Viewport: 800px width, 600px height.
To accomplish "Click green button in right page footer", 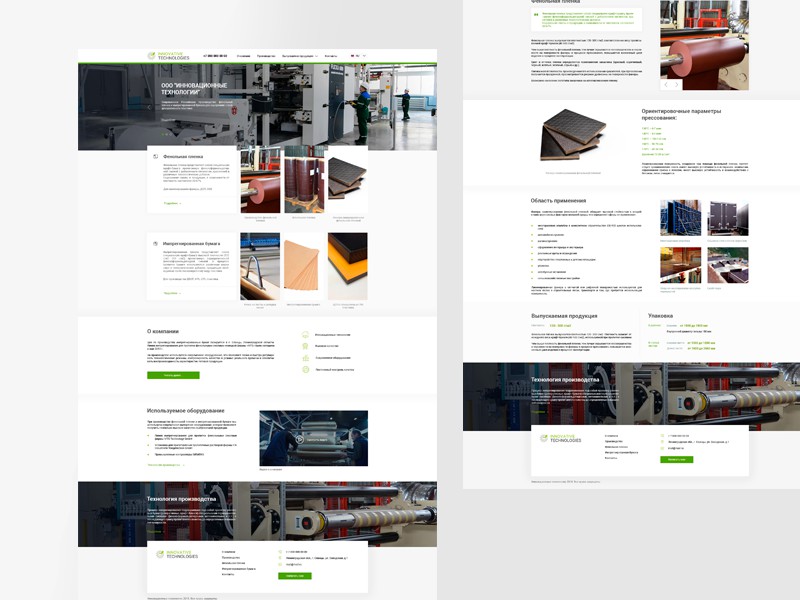I will (677, 460).
